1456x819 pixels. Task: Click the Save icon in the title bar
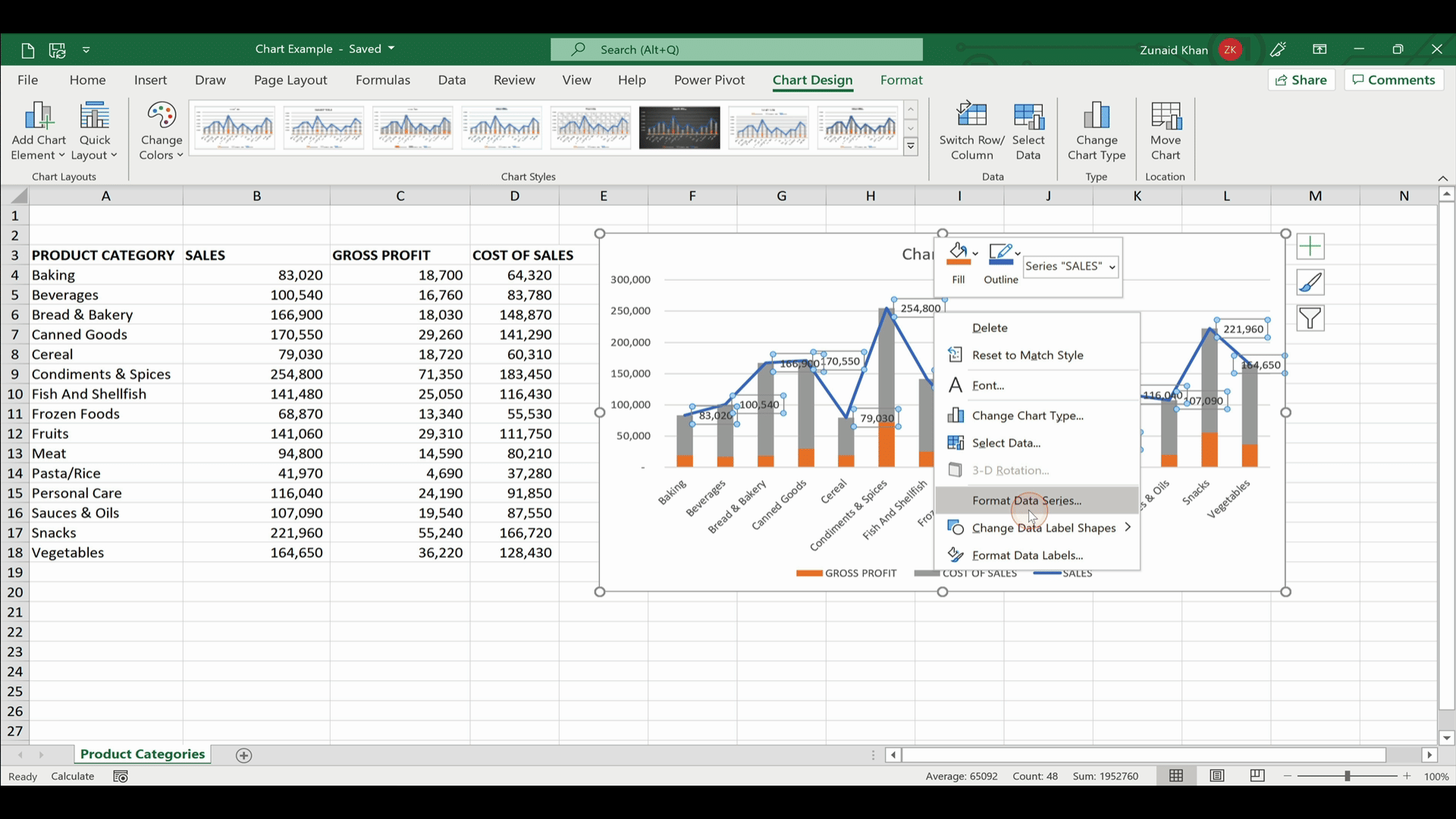click(57, 50)
